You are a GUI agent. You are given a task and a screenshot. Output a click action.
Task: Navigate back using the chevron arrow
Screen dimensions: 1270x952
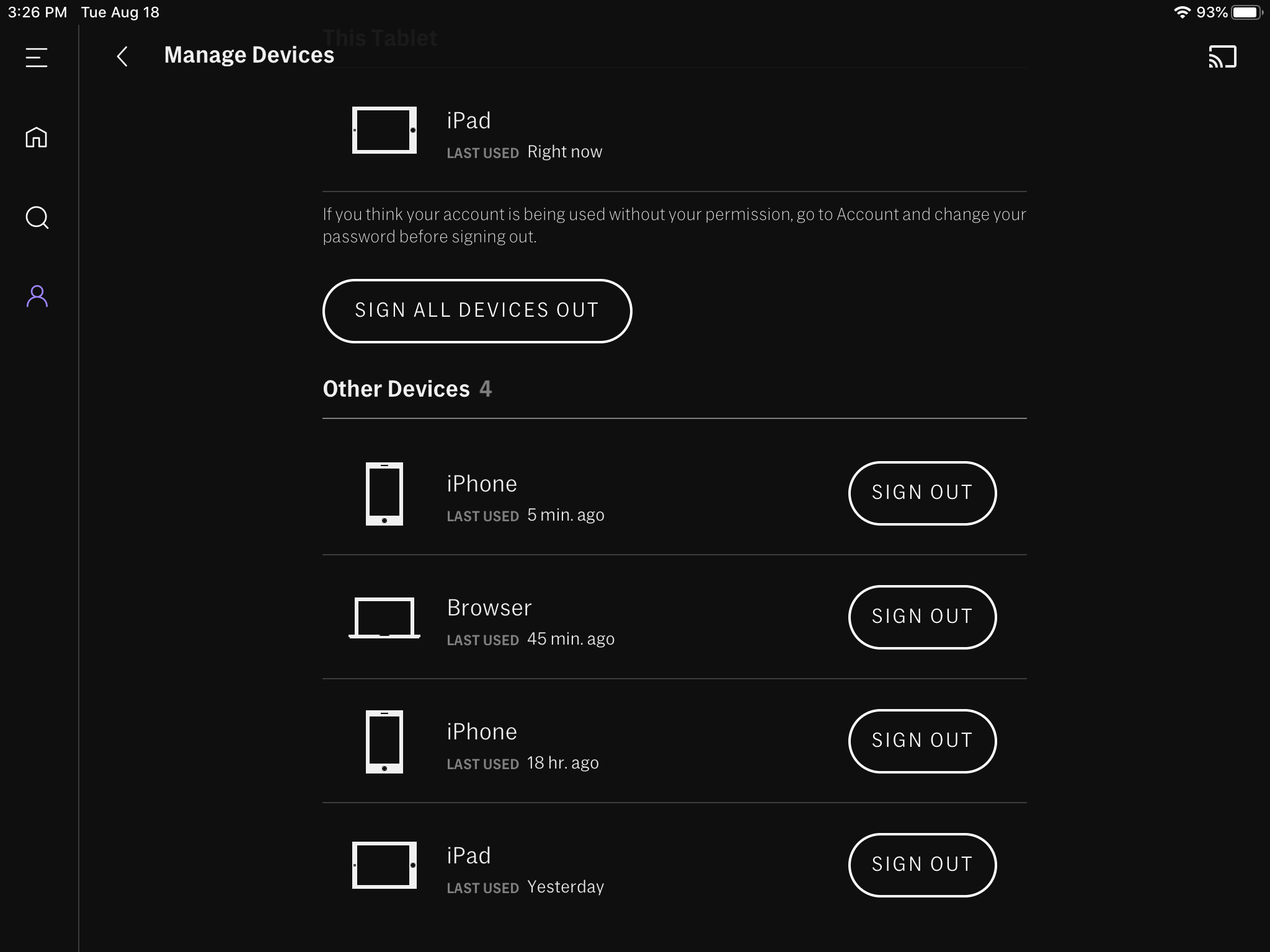click(x=123, y=56)
